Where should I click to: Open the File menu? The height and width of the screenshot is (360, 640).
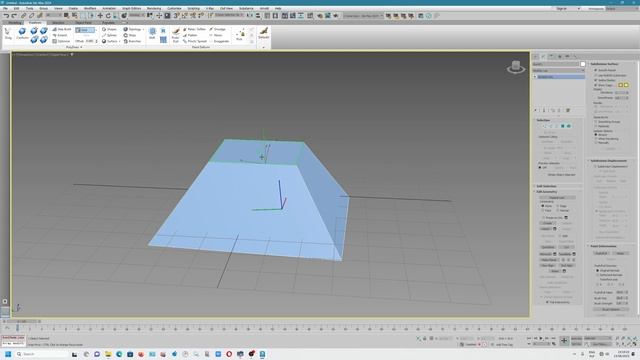coord(6,8)
